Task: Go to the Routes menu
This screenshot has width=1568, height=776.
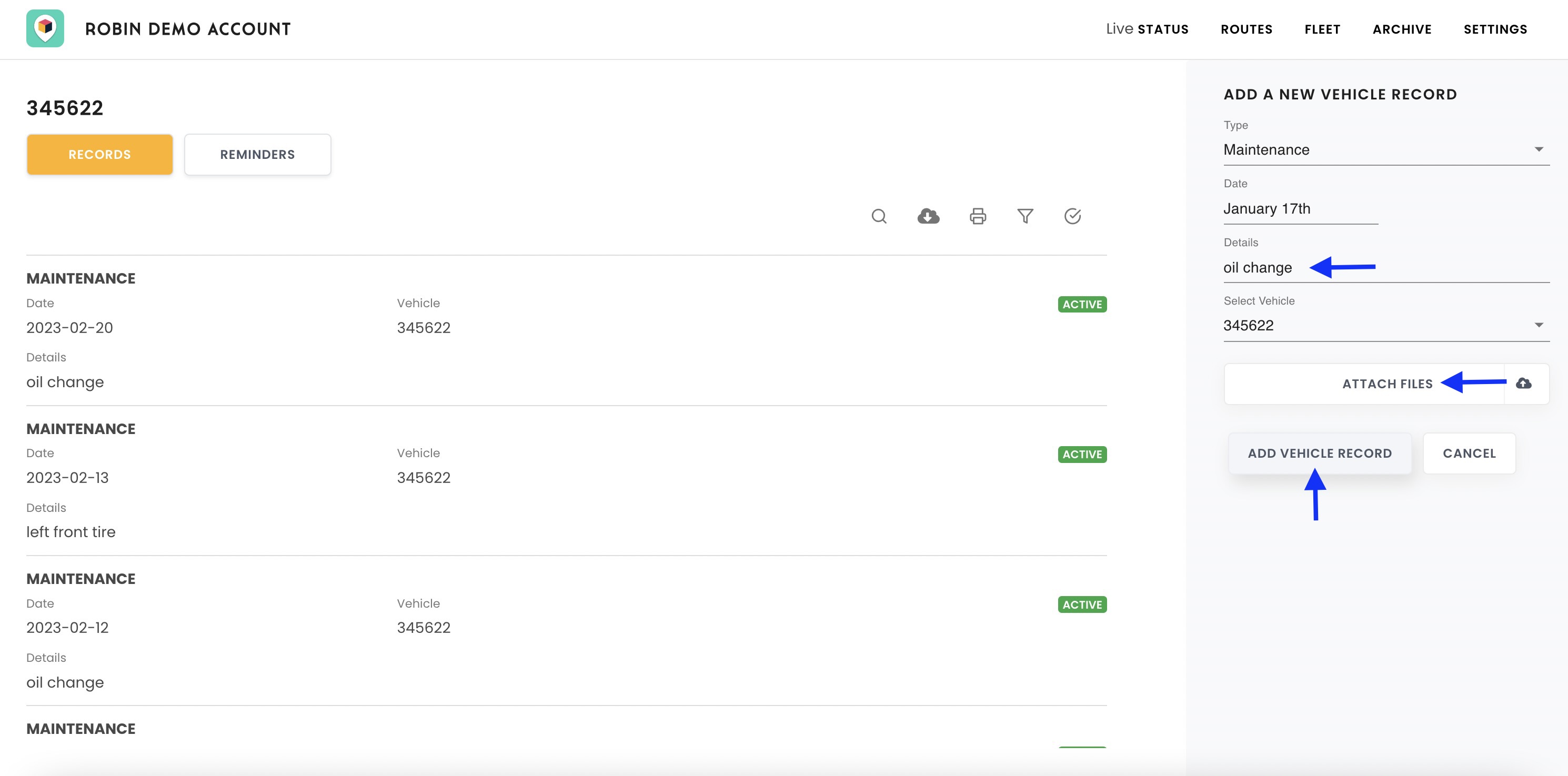Action: point(1246,29)
